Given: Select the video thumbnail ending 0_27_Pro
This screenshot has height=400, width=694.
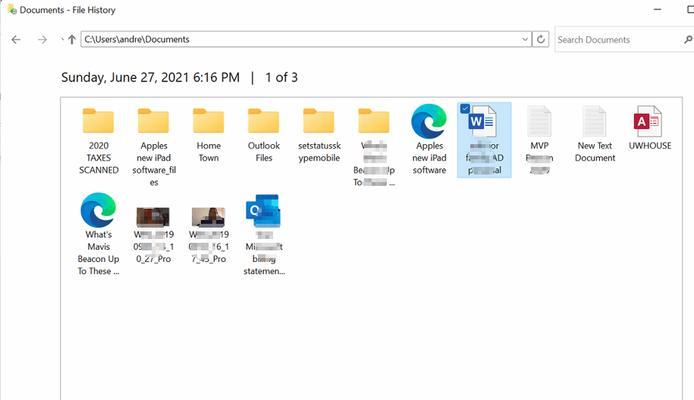Looking at the screenshot, I should (154, 235).
